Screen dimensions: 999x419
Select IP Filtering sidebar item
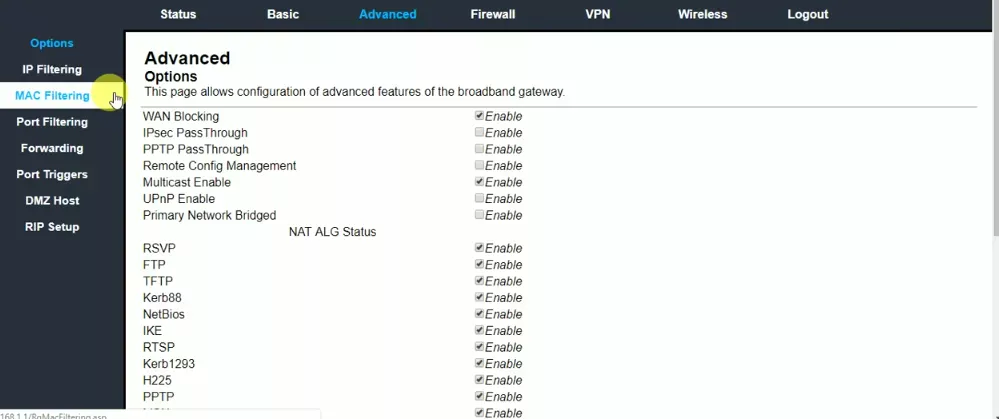tap(52, 70)
